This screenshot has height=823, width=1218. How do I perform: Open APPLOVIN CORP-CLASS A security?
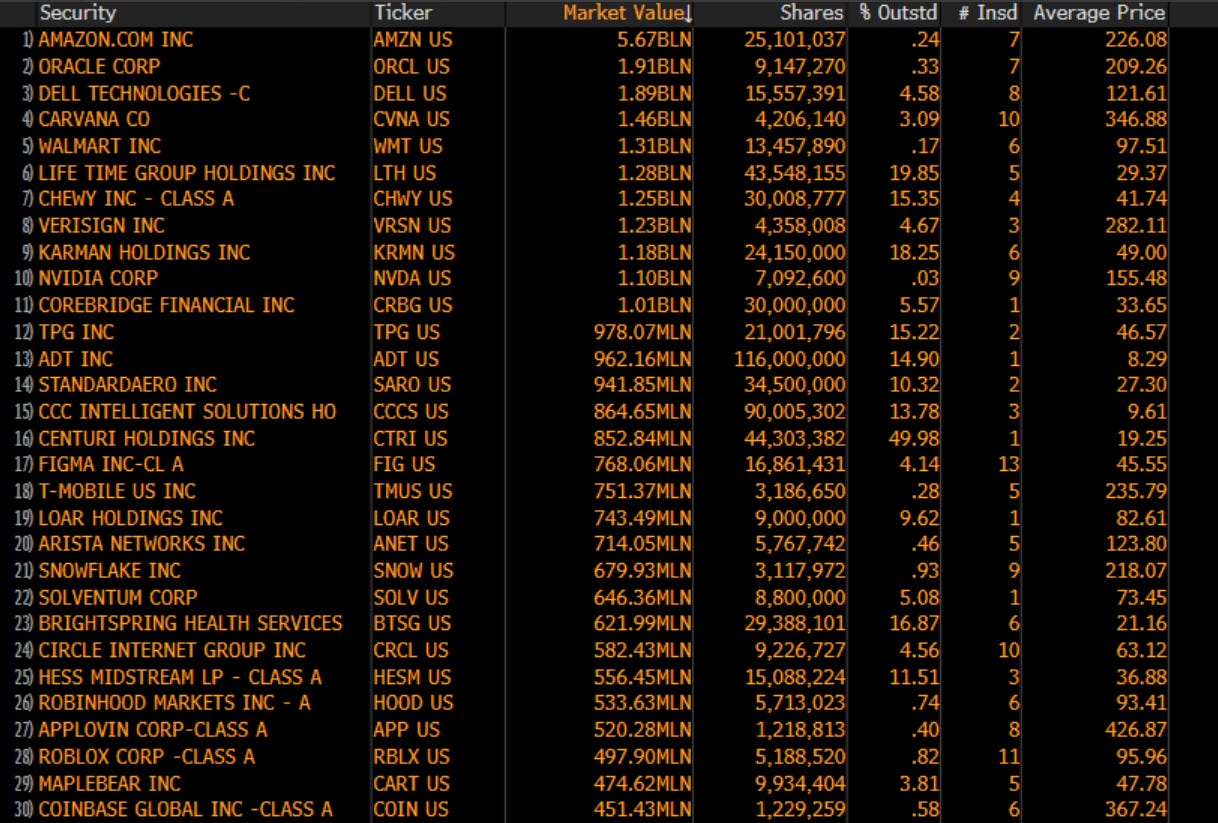point(153,730)
